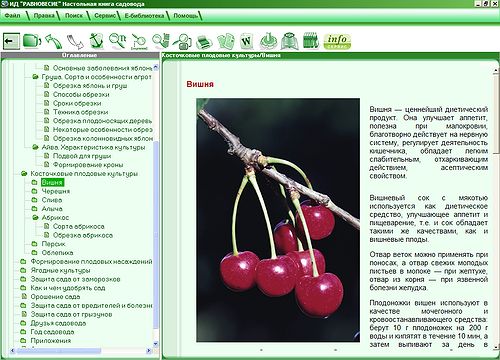
Task: Open the Е-библиотека menu
Action: pyautogui.click(x=144, y=16)
